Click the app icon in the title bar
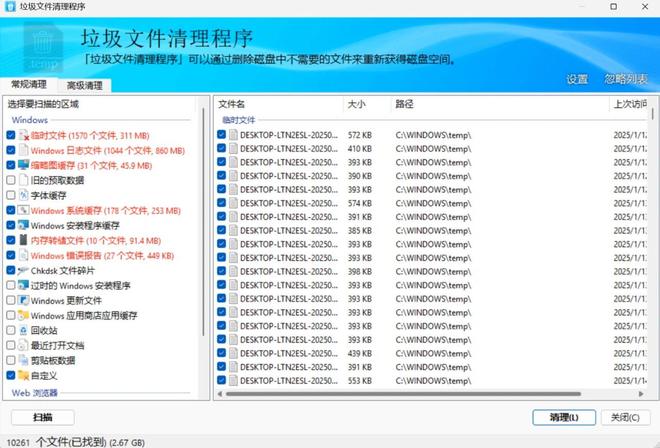The width and height of the screenshot is (660, 448). 10,6
